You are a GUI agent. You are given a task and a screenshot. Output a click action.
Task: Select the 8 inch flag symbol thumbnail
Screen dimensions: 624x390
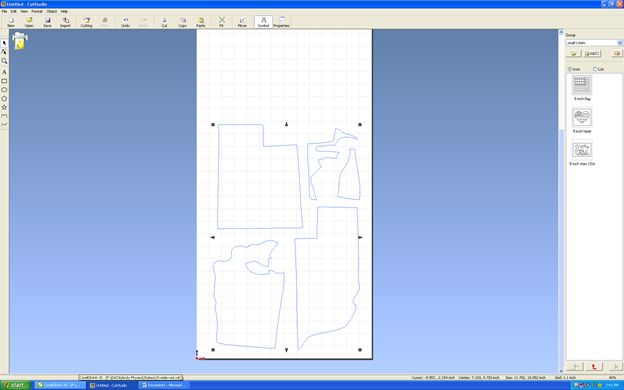(x=582, y=85)
